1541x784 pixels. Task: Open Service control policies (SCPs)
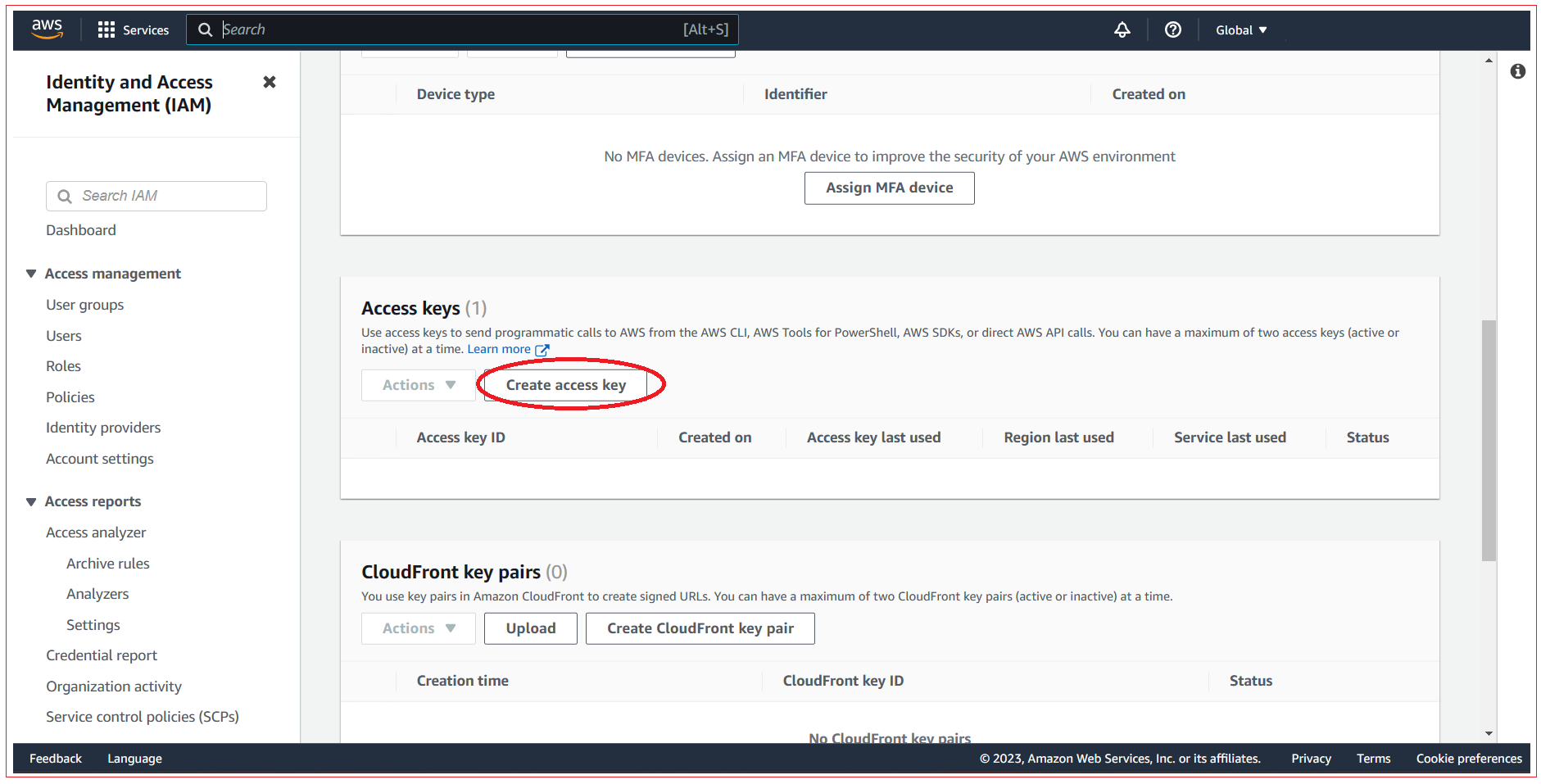[143, 717]
